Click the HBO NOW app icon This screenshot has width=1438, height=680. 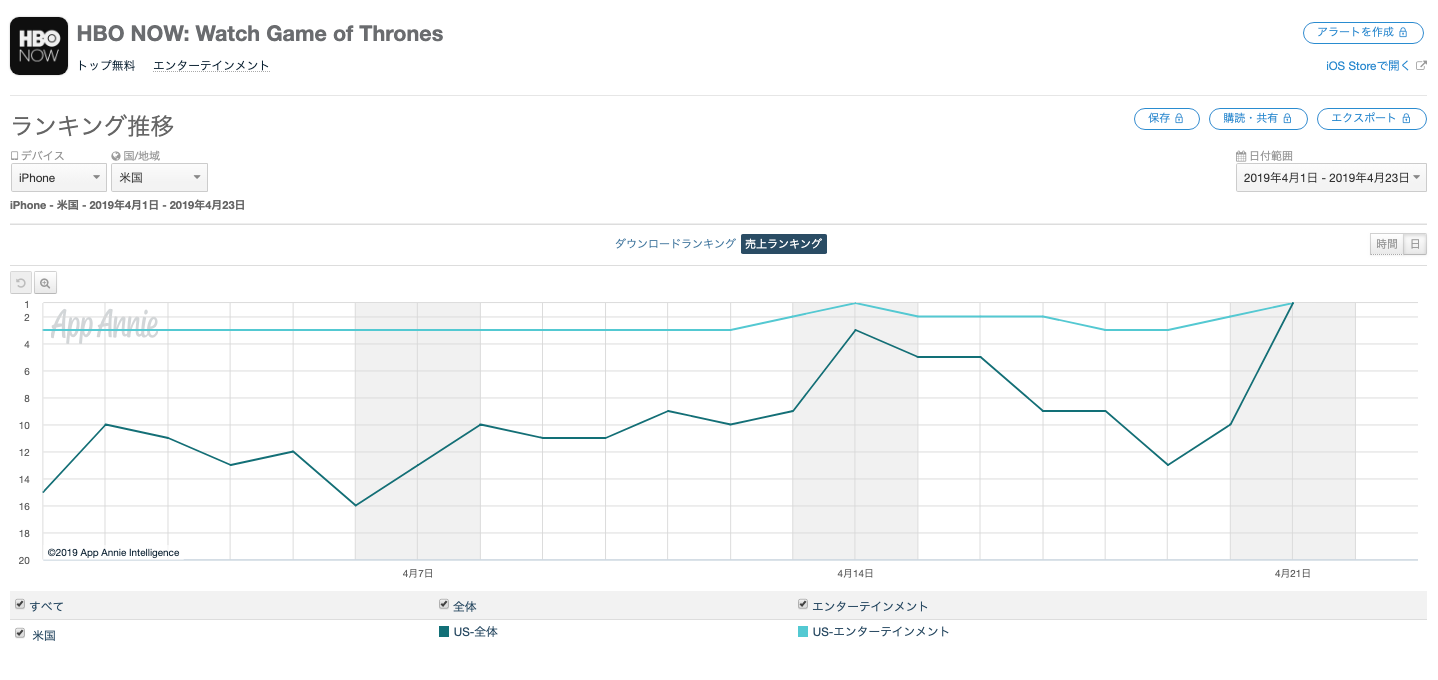tap(39, 46)
